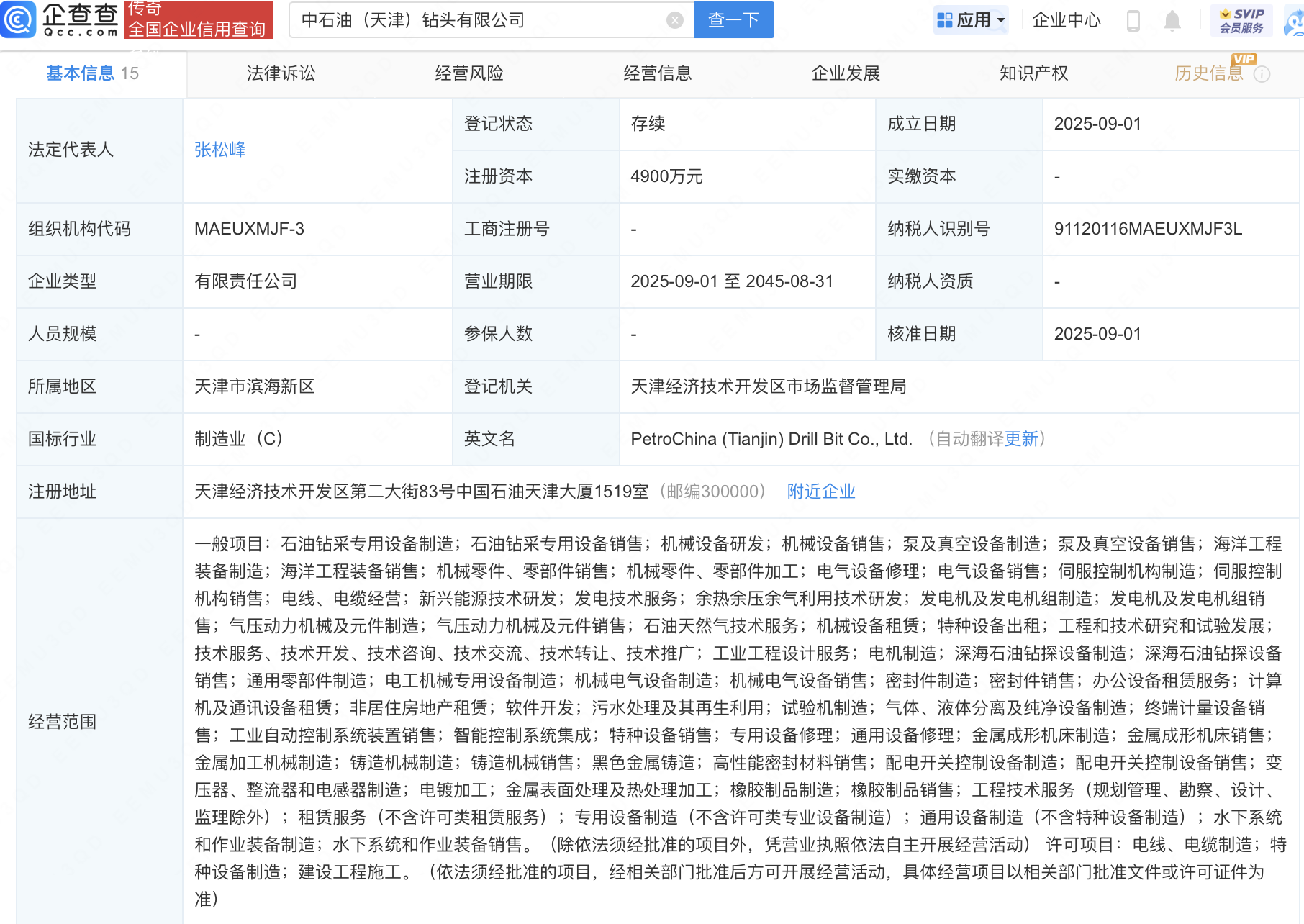Select business term 2025-09-01 至 2045-08-31
The image size is (1304, 924).
point(732,281)
